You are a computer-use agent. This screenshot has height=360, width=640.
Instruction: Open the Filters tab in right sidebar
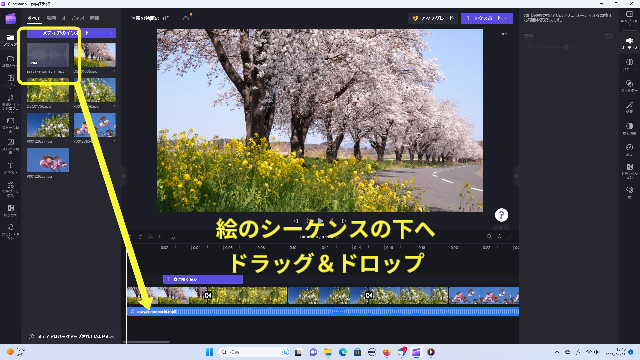click(x=629, y=85)
